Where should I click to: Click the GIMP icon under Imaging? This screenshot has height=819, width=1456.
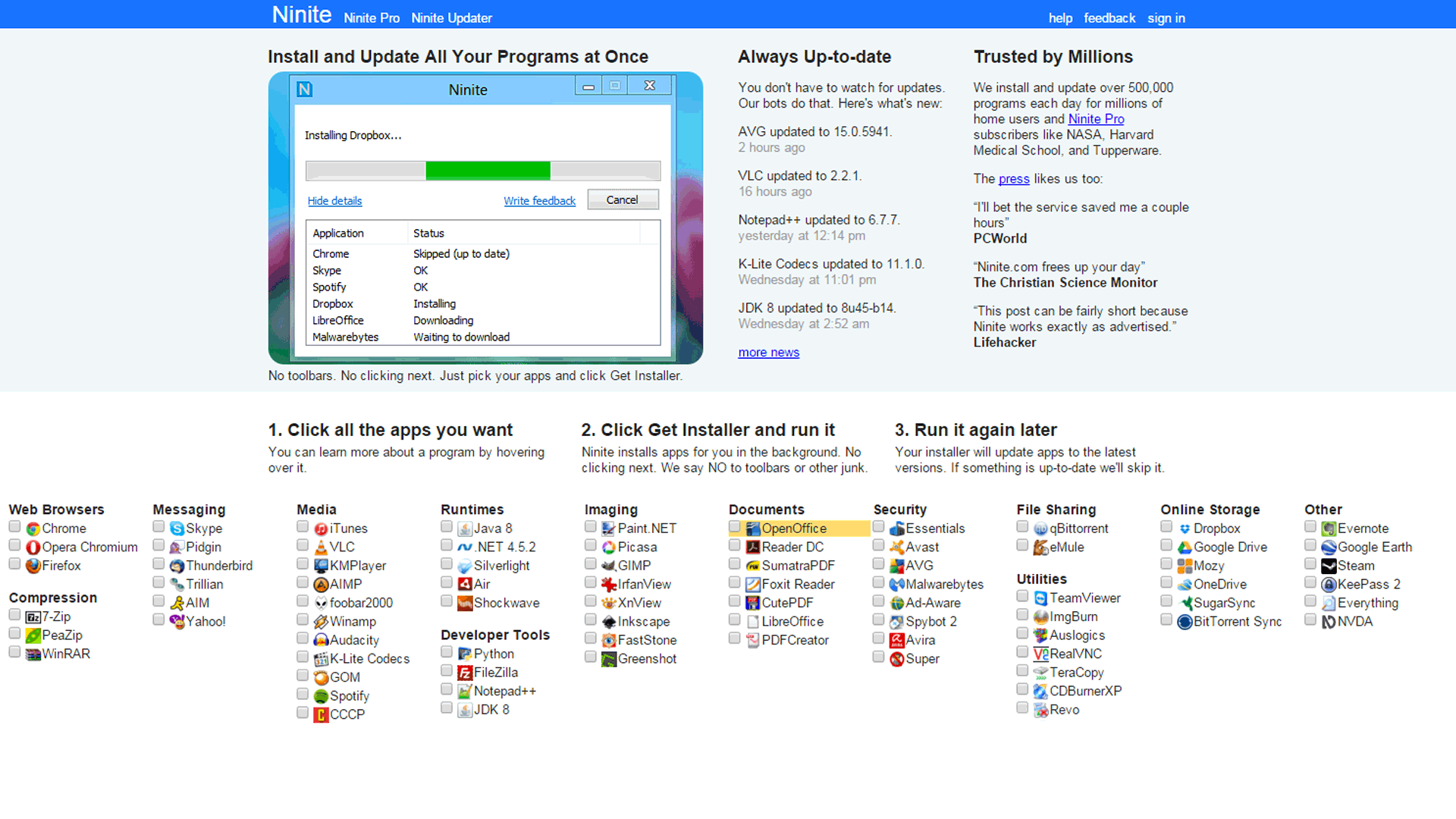(608, 566)
